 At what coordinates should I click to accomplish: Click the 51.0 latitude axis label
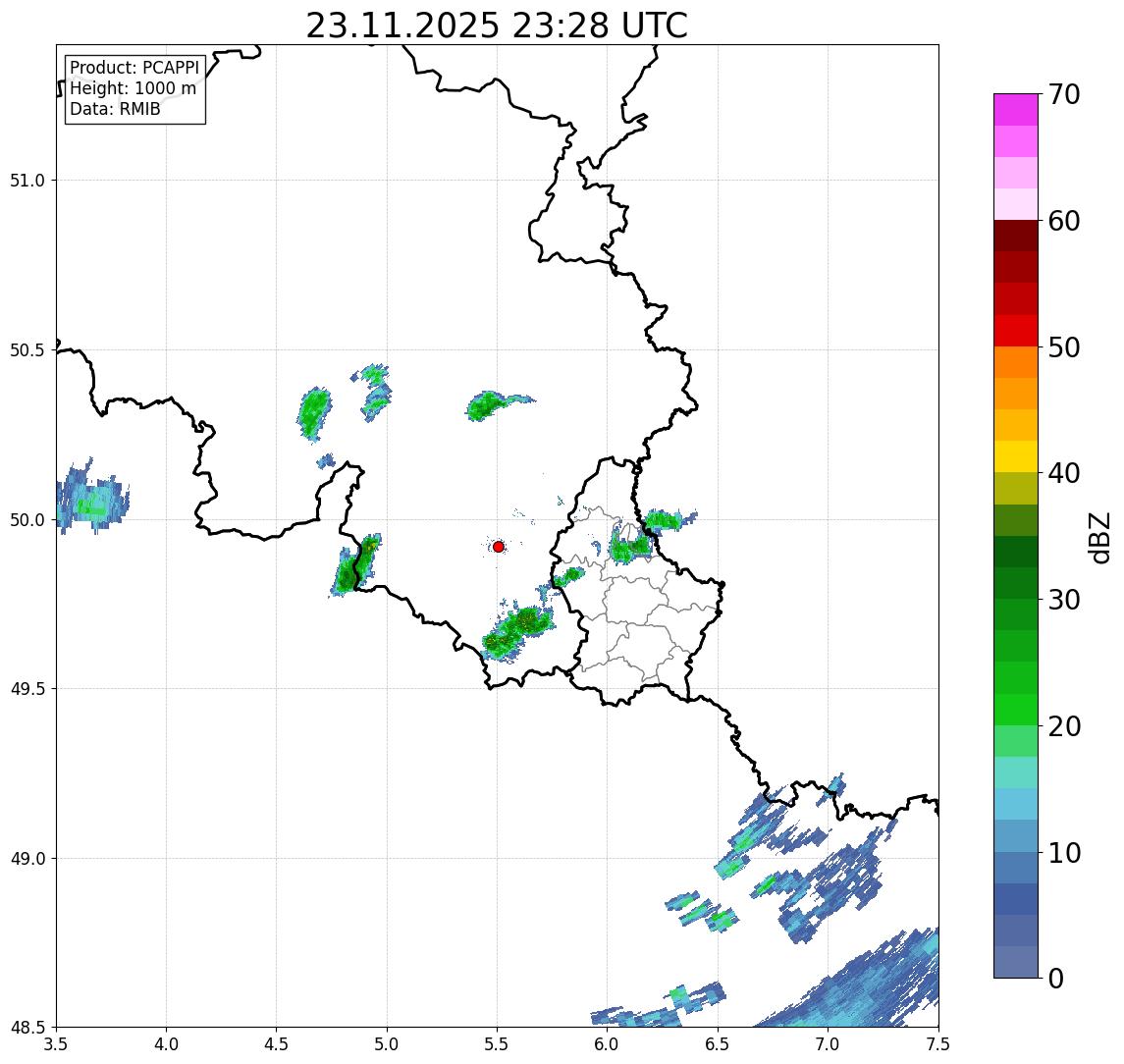pyautogui.click(x=27, y=181)
